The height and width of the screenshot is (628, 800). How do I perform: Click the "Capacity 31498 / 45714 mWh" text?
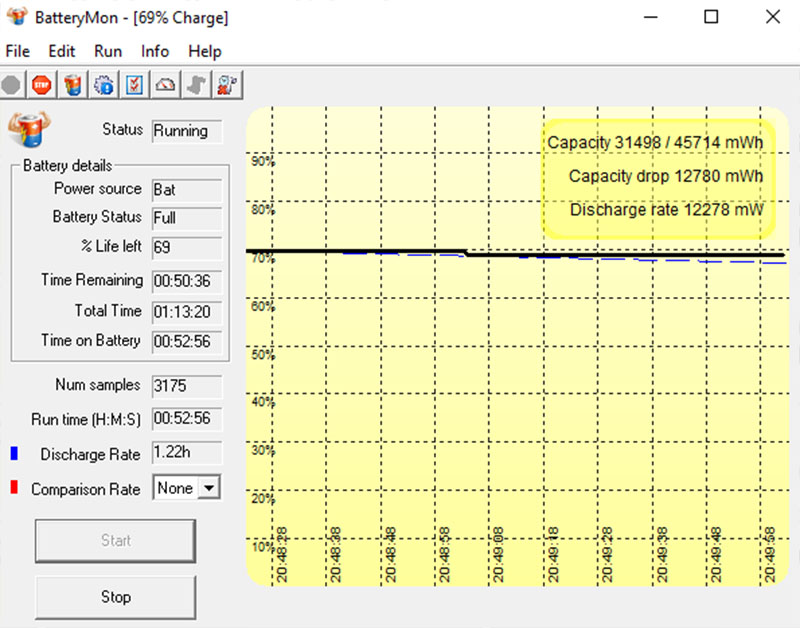[x=655, y=142]
